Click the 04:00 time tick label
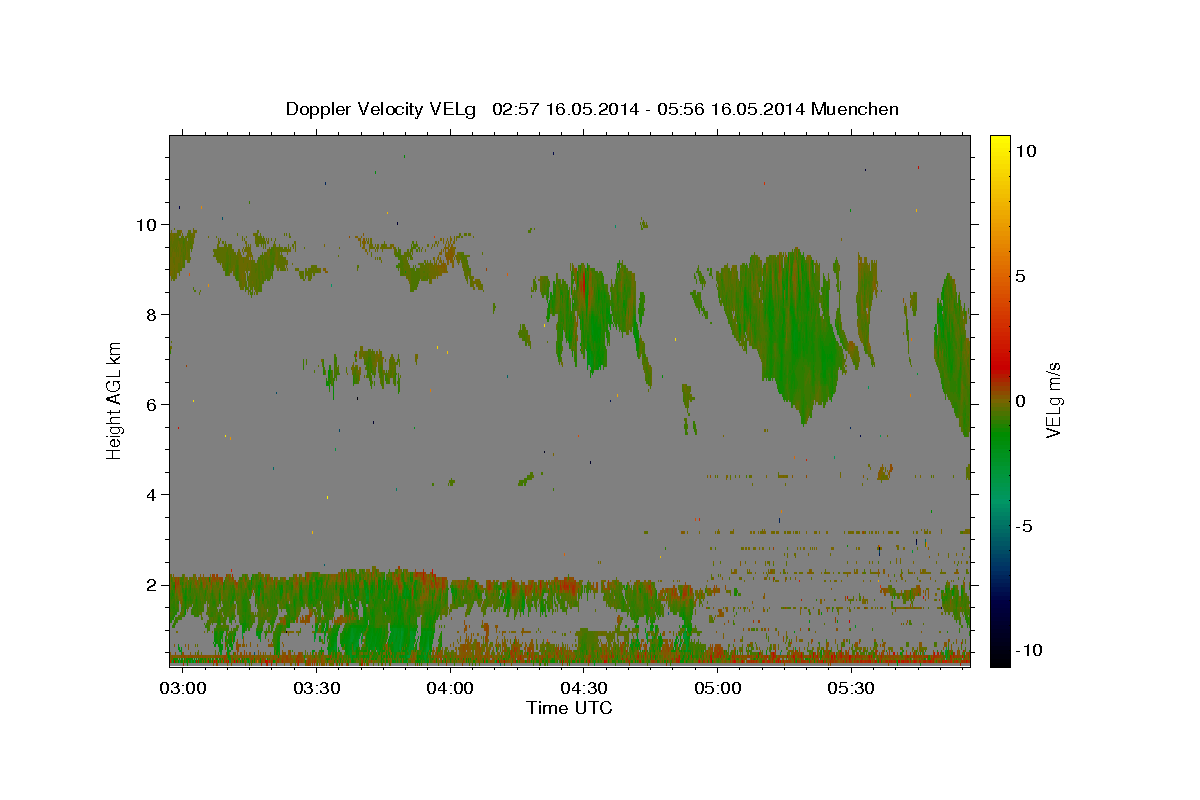This screenshot has height=800, width=1200. [x=450, y=688]
